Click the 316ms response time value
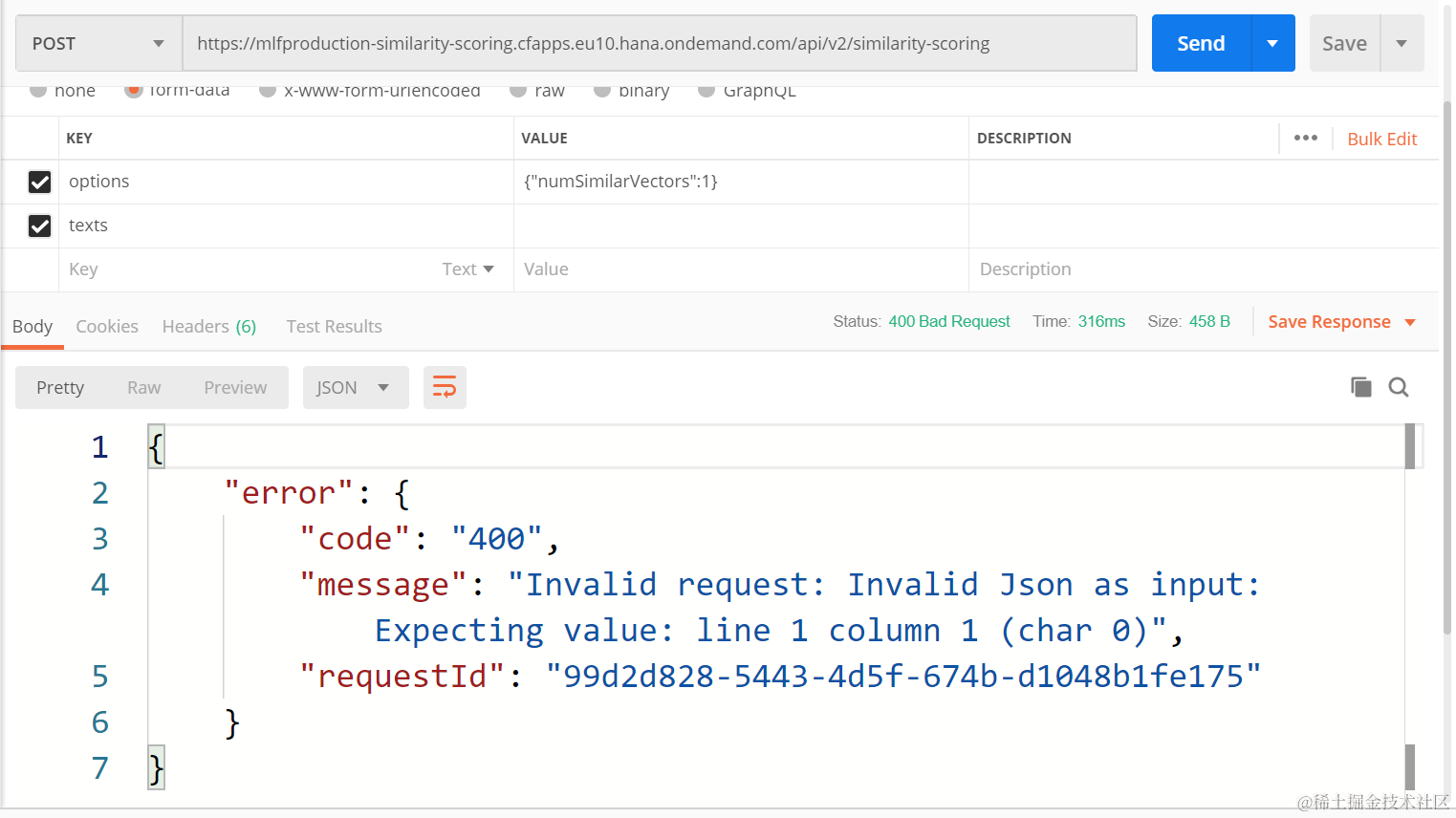This screenshot has height=818, width=1456. click(1101, 321)
